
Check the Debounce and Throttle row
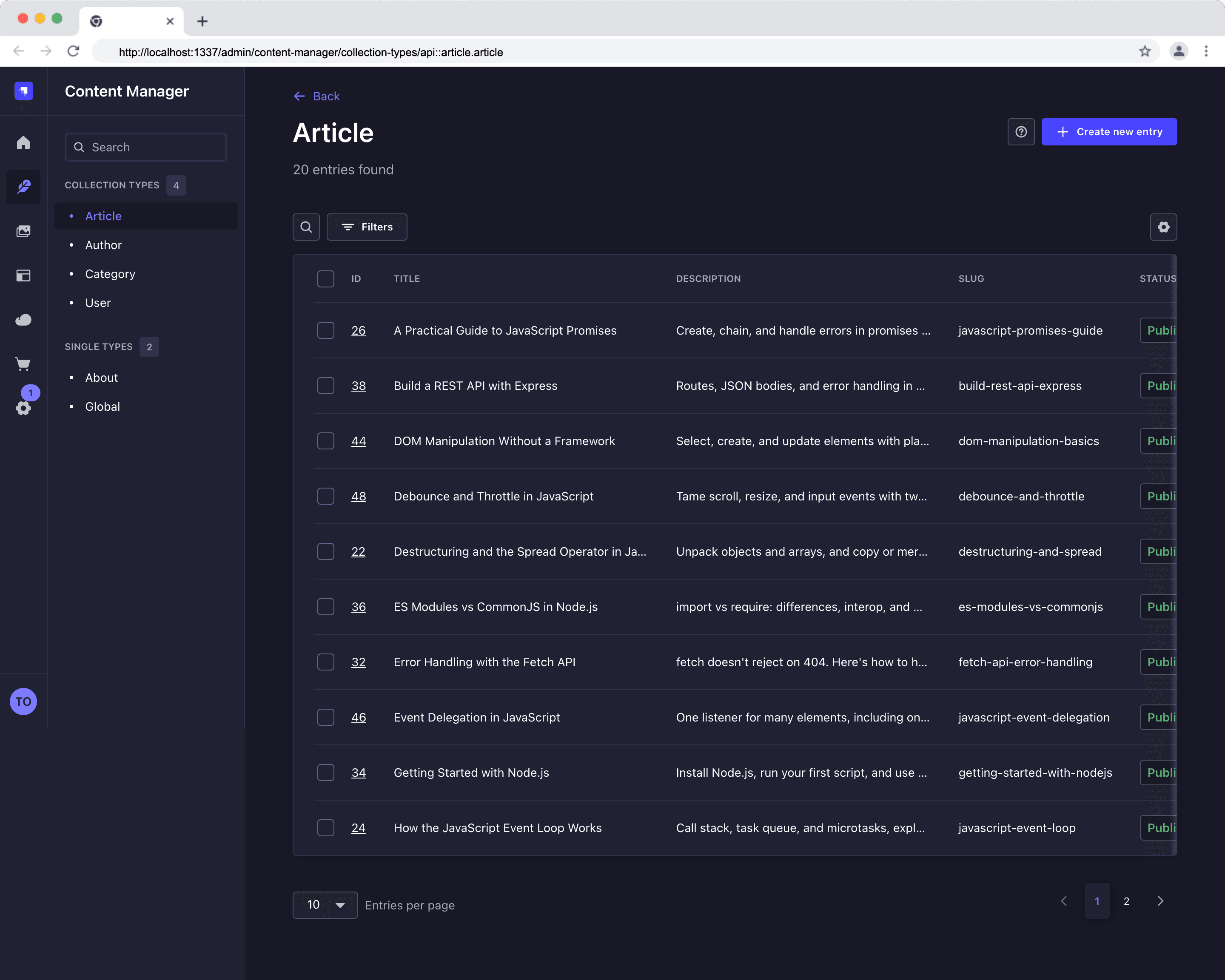click(x=325, y=496)
